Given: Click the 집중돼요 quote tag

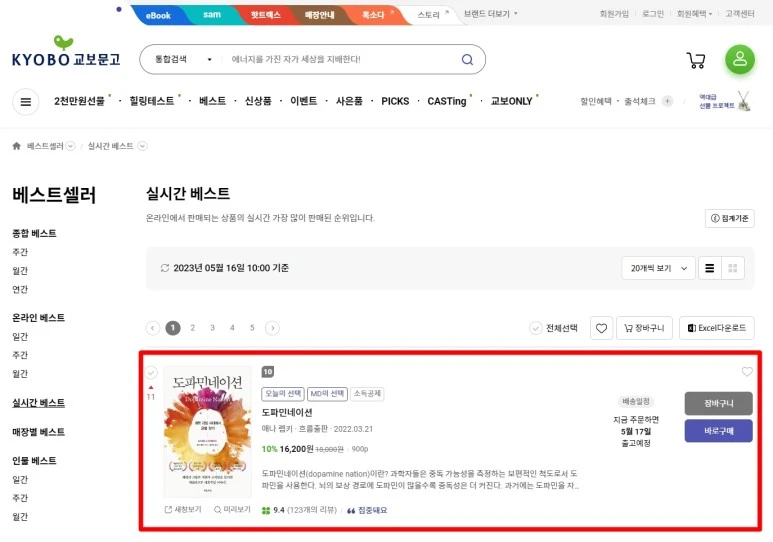Looking at the screenshot, I should click(x=367, y=510).
